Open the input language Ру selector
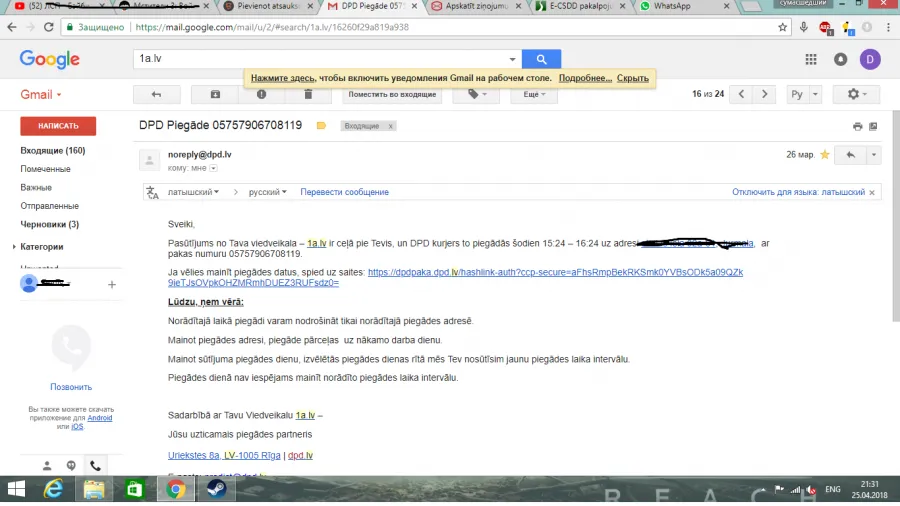 [797, 94]
